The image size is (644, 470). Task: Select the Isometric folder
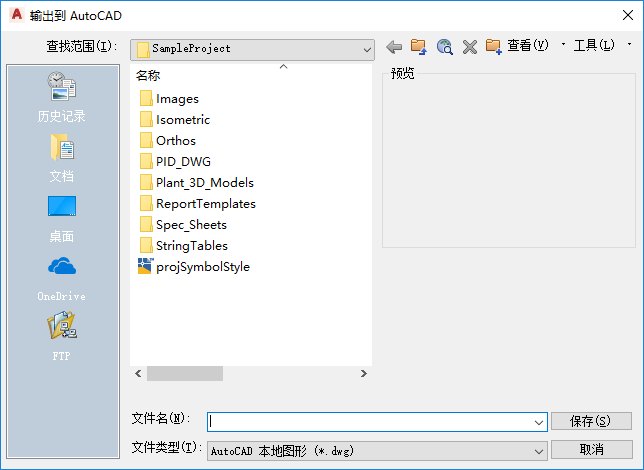click(x=175, y=120)
